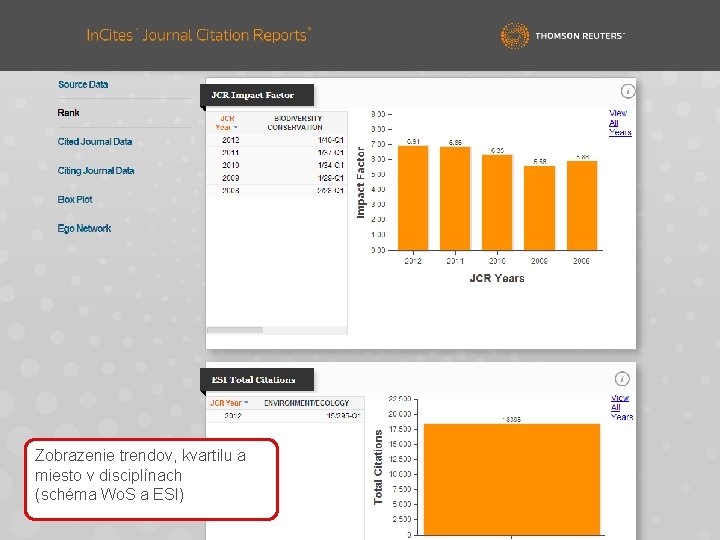
Task: Click the 2011 bar in Impact Factor chart
Action: [x=455, y=198]
